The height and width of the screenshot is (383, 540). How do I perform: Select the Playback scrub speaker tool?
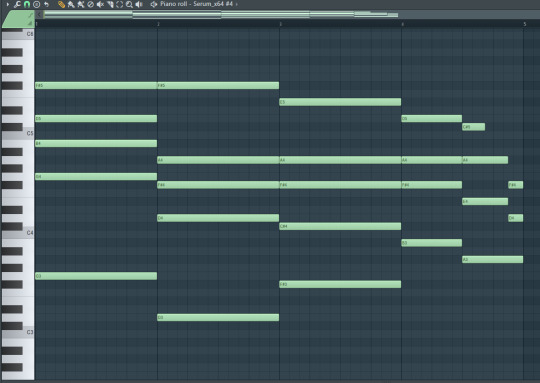coord(139,4)
